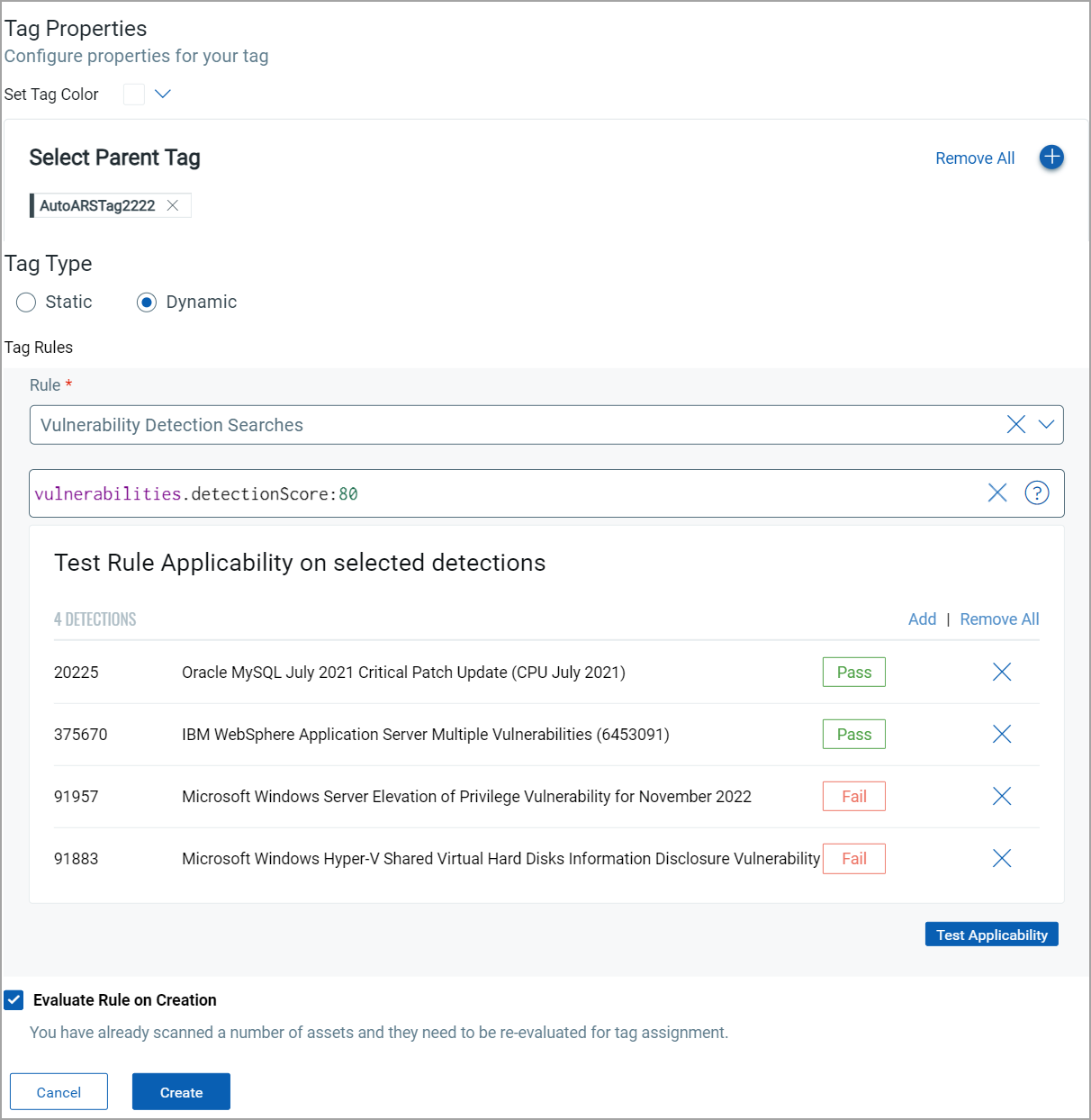Image resolution: width=1091 pixels, height=1120 pixels.
Task: Remove detection 375670 IBM WebSphere row
Action: [1001, 735]
